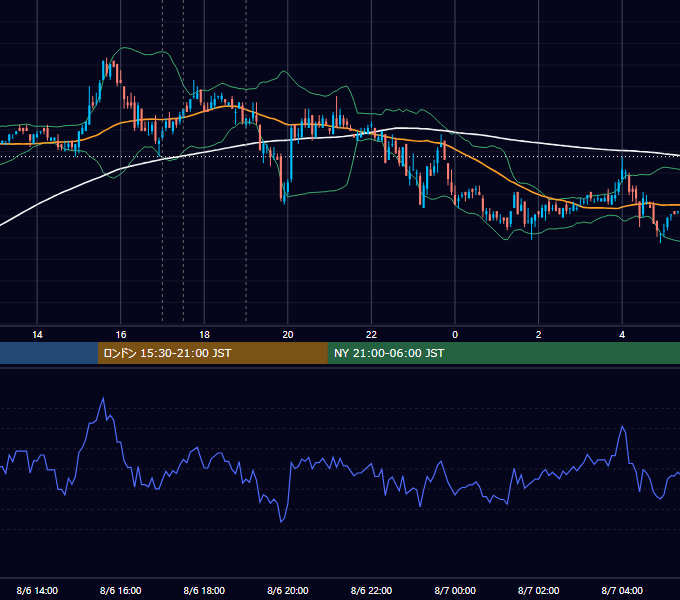Click the 8/7 04:00 date label

(x=622, y=590)
